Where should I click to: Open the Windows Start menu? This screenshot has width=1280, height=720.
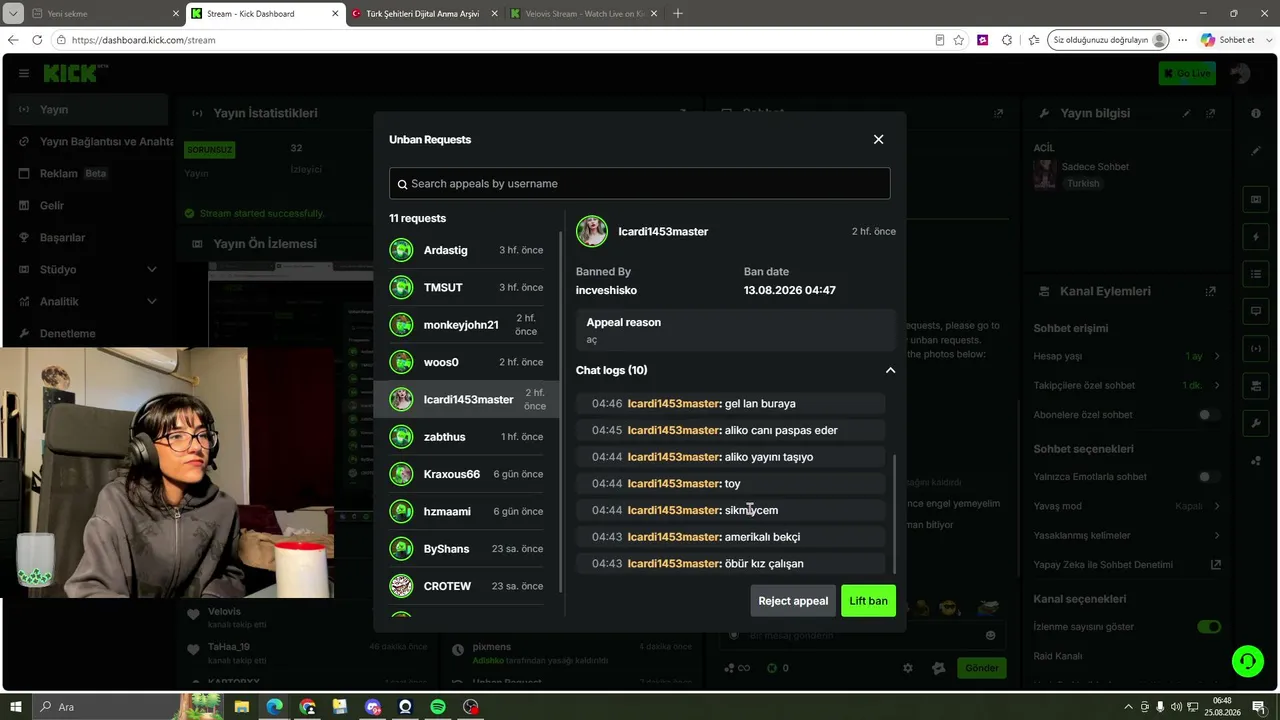[x=16, y=707]
